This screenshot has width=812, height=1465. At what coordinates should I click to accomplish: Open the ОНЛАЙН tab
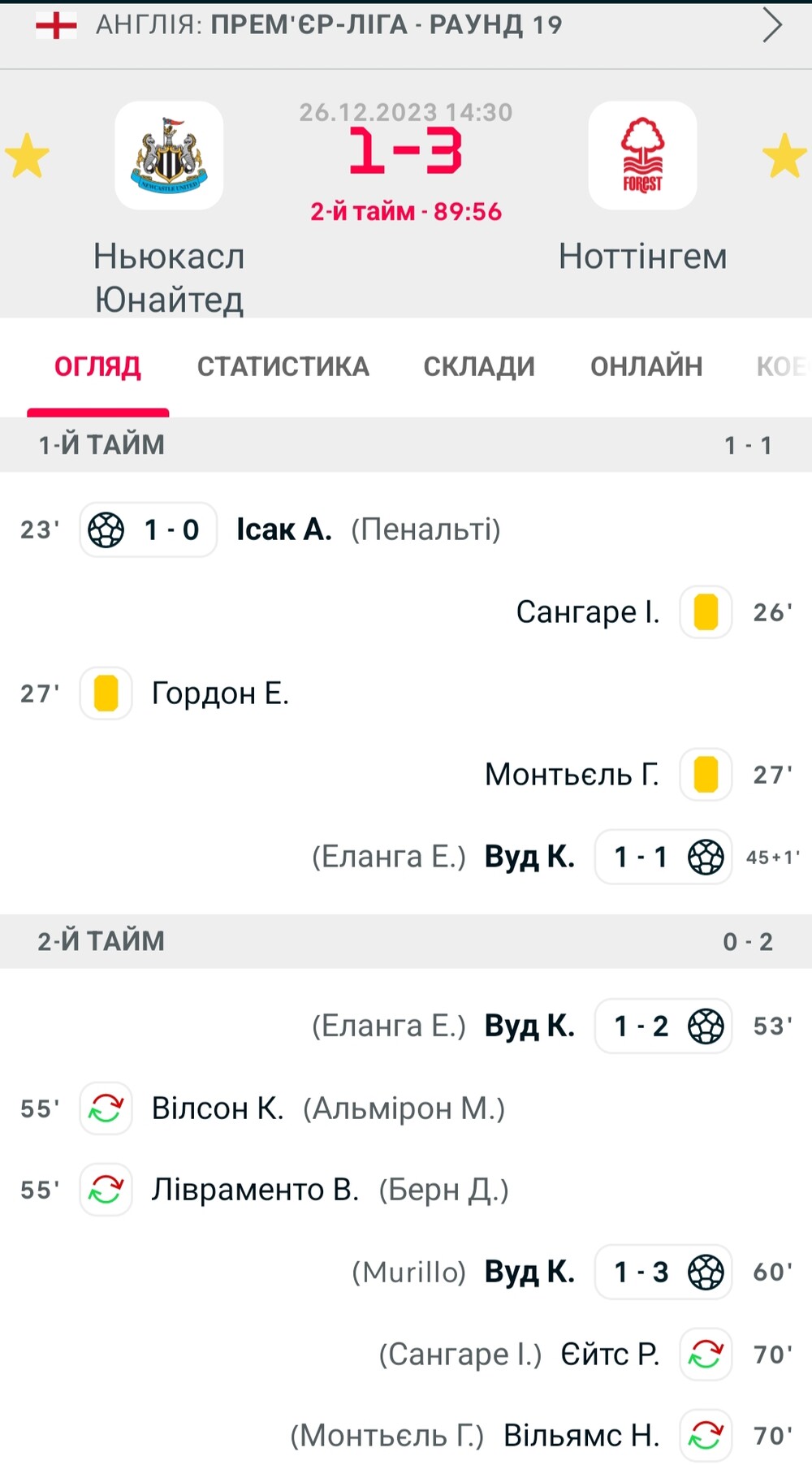click(646, 366)
